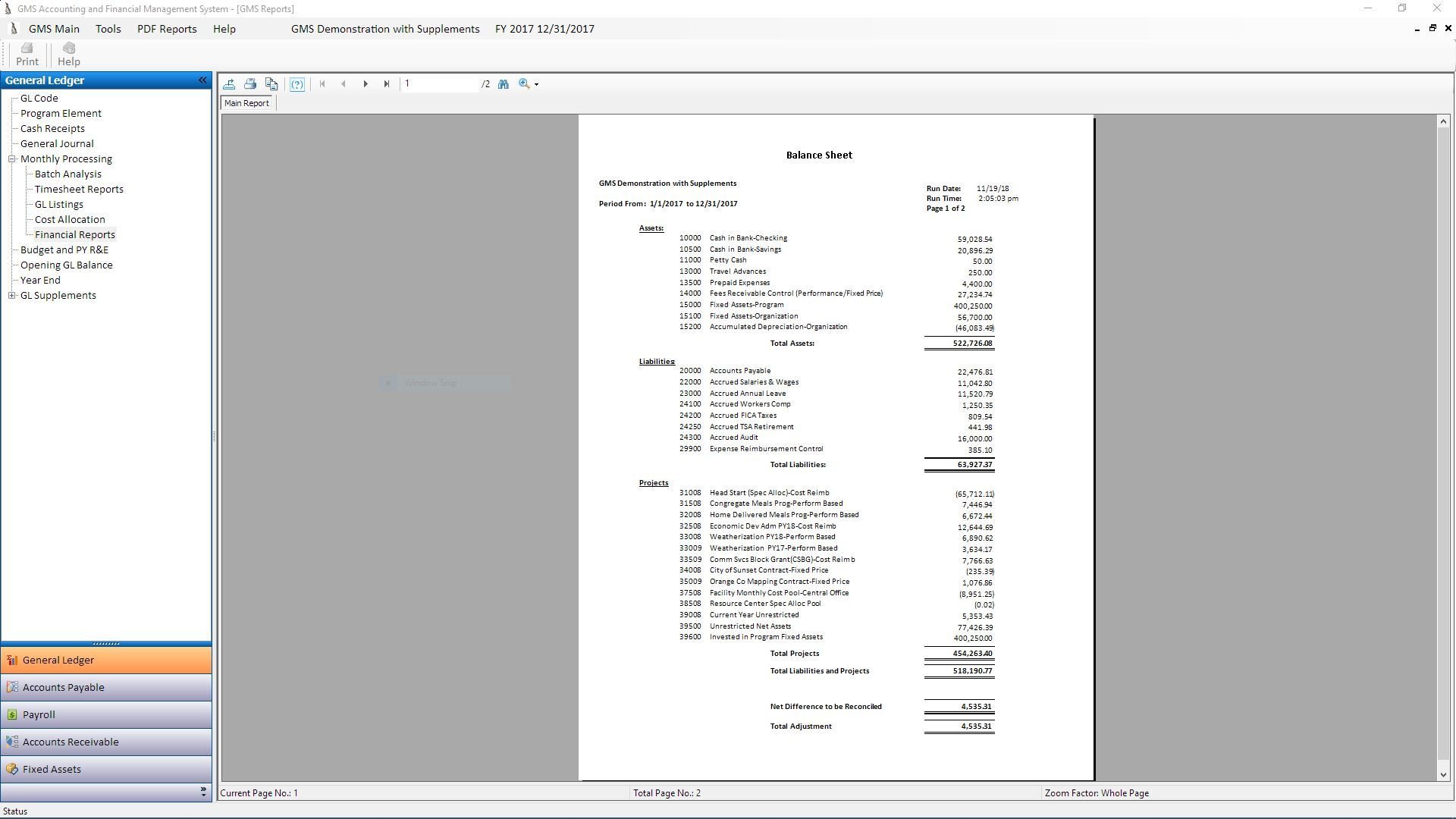Click the Print button under GMS Main
This screenshot has height=819, width=1456.
(27, 54)
